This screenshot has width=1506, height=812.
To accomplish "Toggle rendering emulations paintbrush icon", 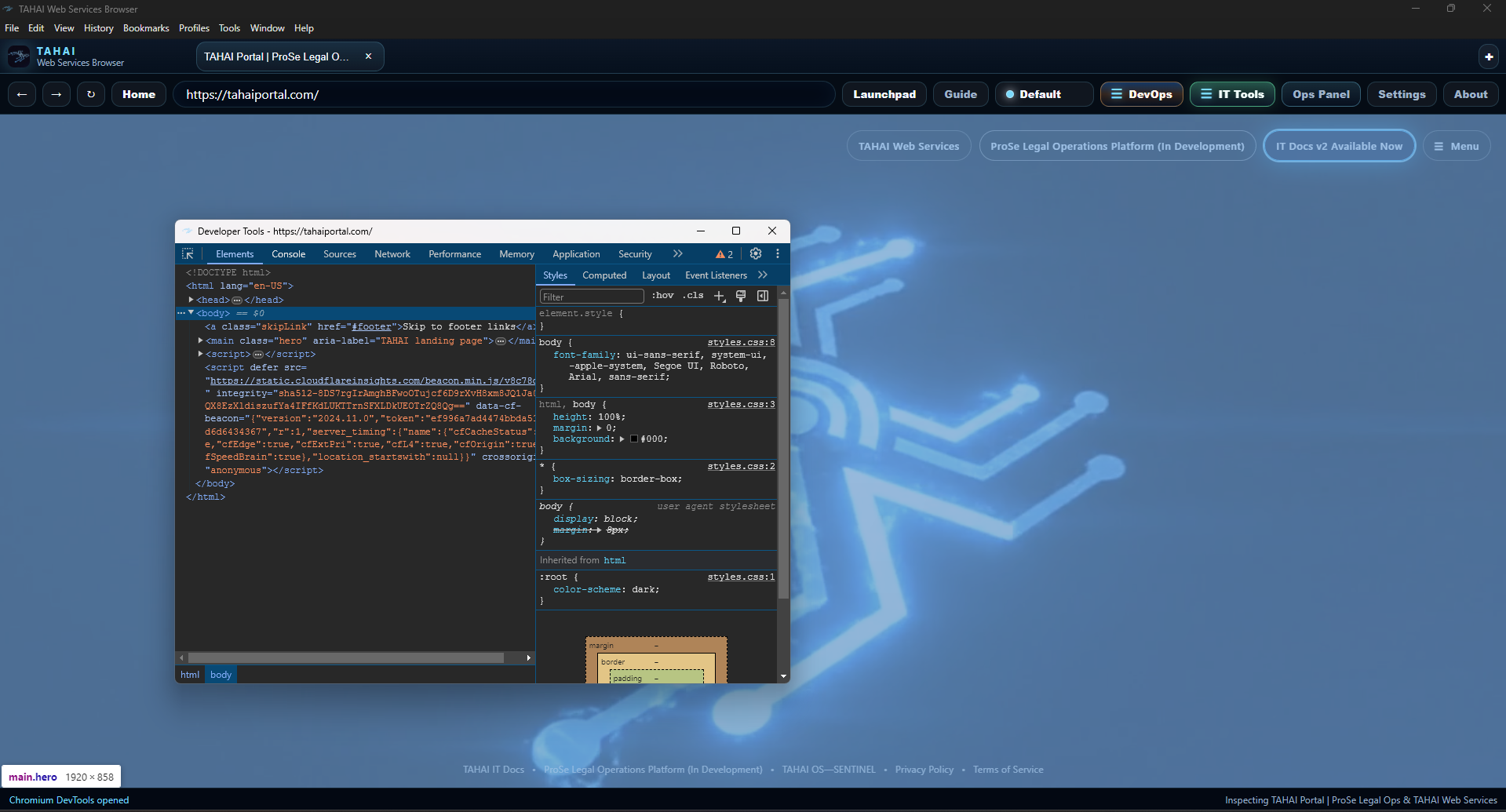I will (741, 296).
